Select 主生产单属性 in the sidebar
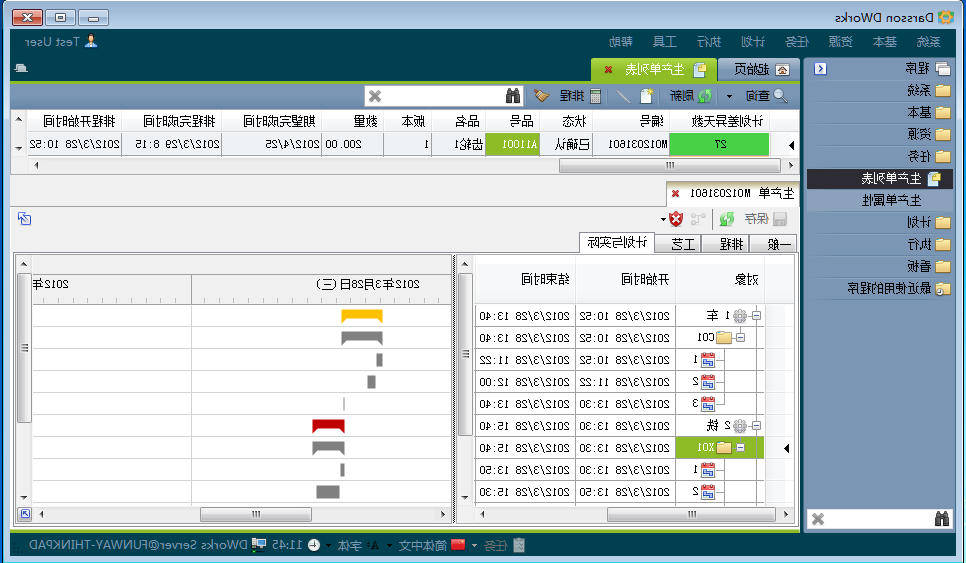 [884, 200]
